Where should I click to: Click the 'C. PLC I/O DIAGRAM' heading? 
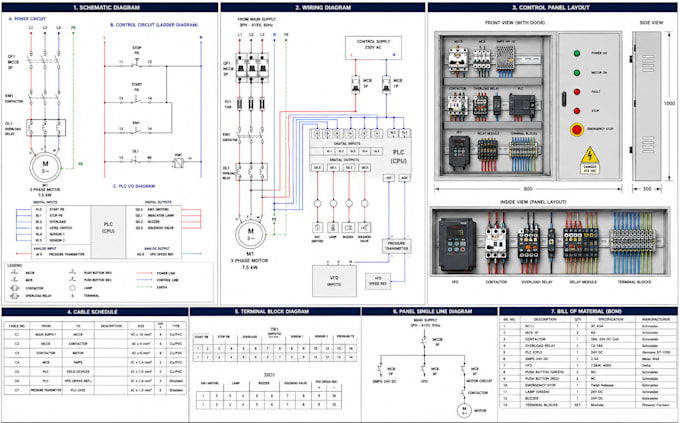pyautogui.click(x=134, y=186)
